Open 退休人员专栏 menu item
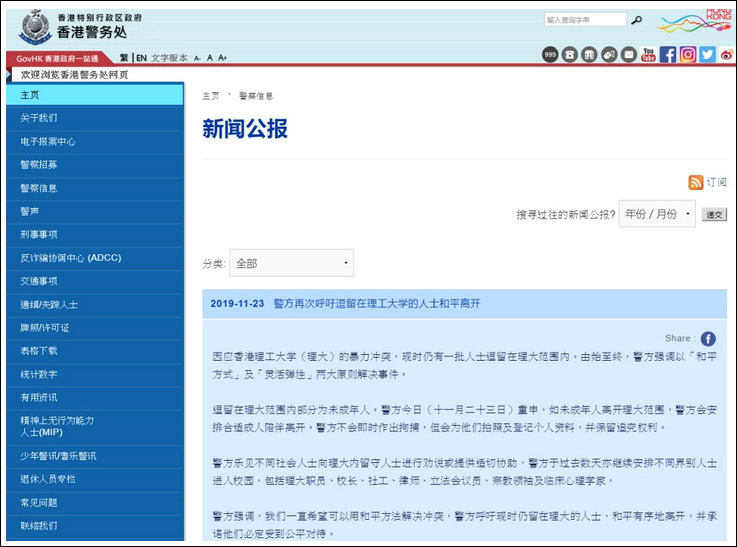Viewport: 737px width, 547px height. click(x=95, y=479)
